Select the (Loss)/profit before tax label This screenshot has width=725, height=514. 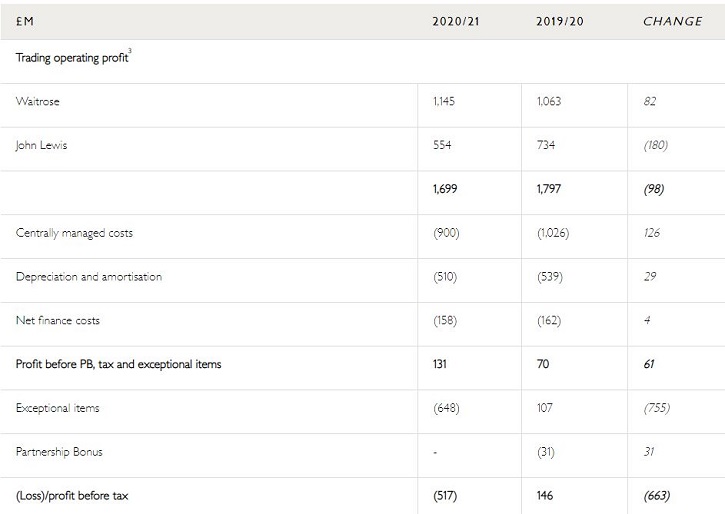point(72,496)
